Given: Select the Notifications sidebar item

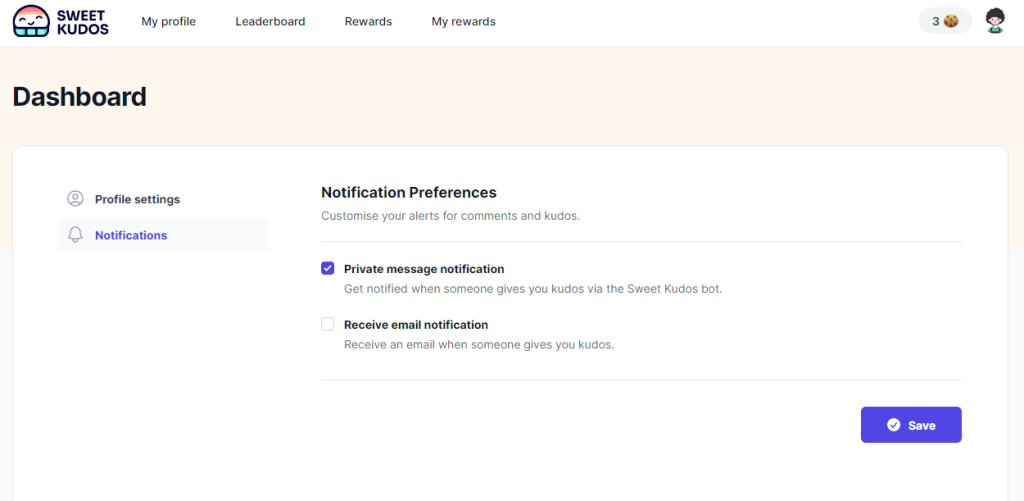Looking at the screenshot, I should pyautogui.click(x=131, y=235).
